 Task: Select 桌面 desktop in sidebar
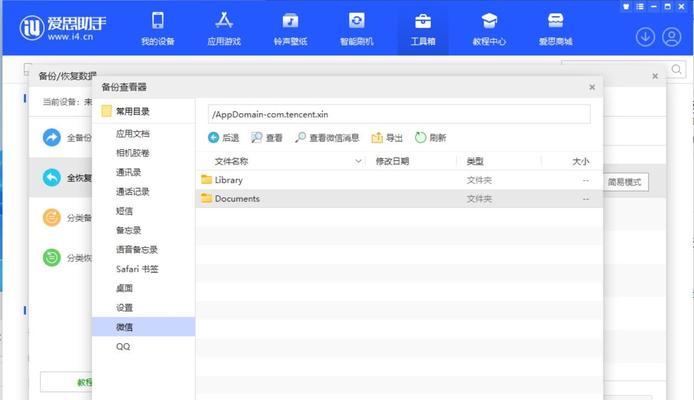(124, 288)
